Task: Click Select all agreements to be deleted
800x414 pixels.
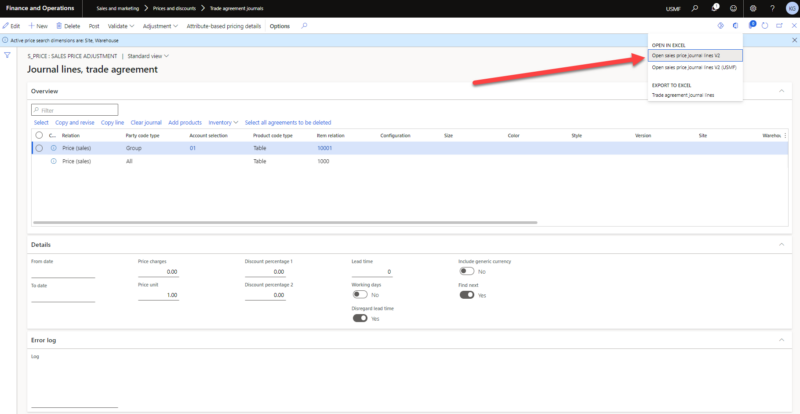Action: point(287,122)
